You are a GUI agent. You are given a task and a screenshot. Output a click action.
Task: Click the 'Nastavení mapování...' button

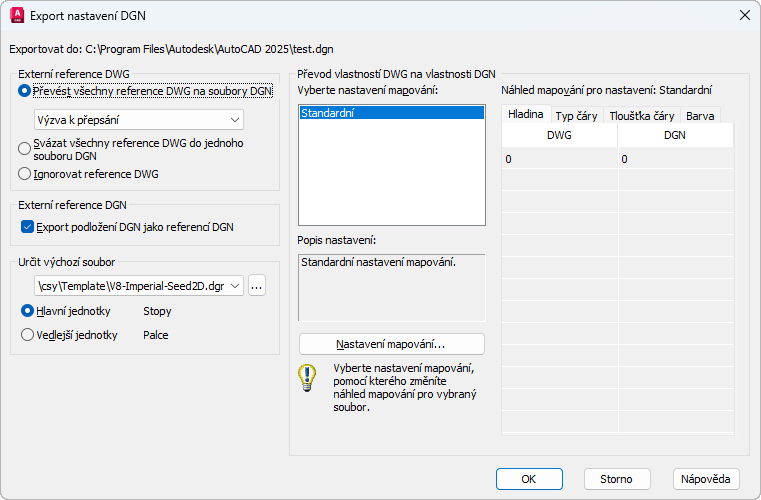[391, 344]
